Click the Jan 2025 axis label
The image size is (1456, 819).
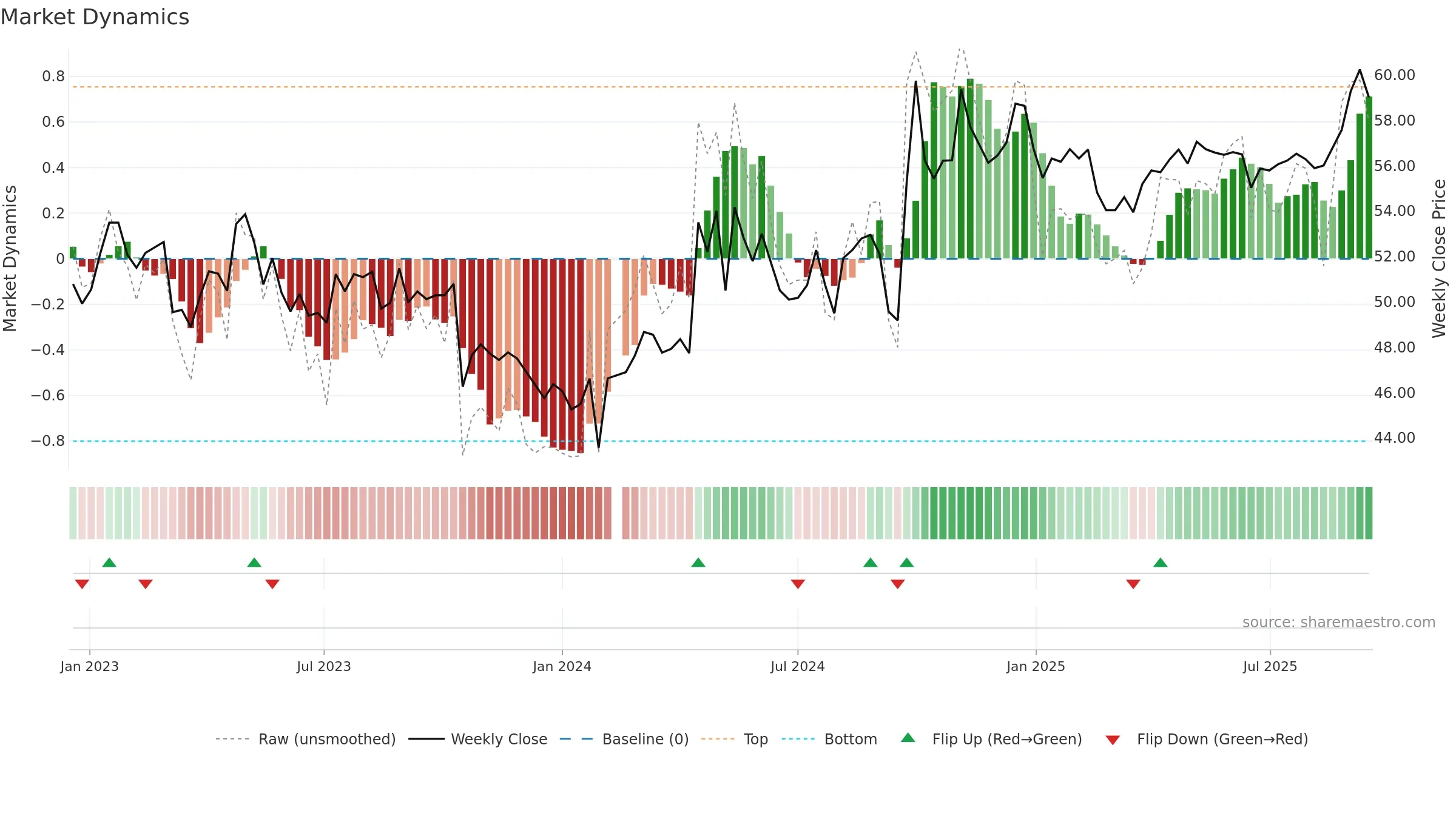(1036, 666)
